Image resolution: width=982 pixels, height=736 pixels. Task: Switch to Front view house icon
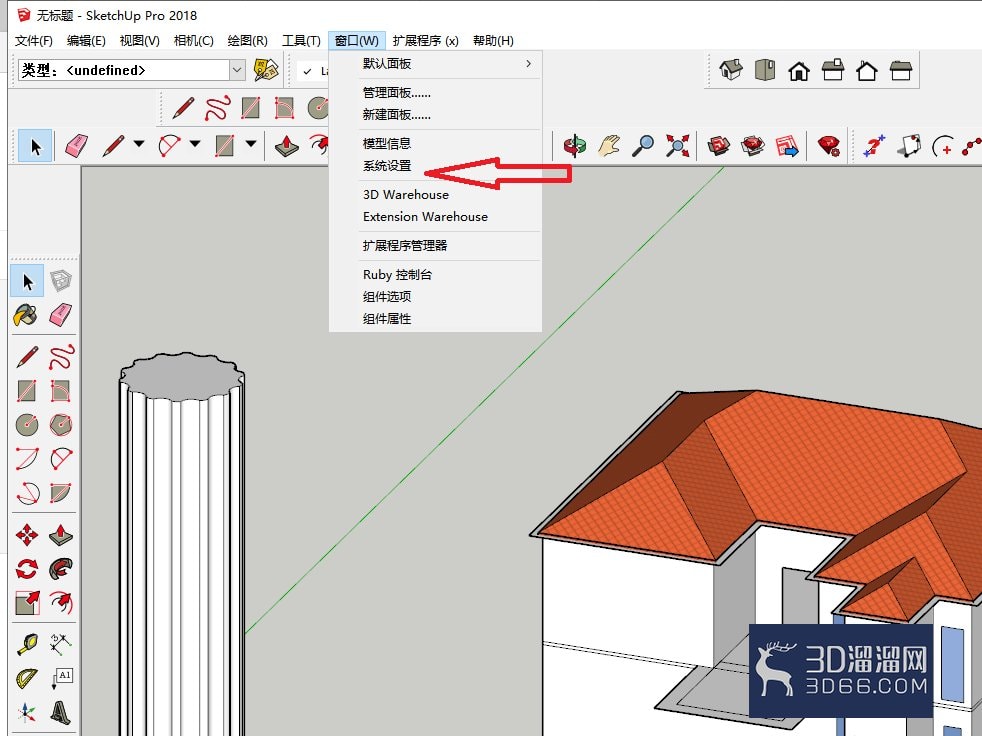click(799, 71)
